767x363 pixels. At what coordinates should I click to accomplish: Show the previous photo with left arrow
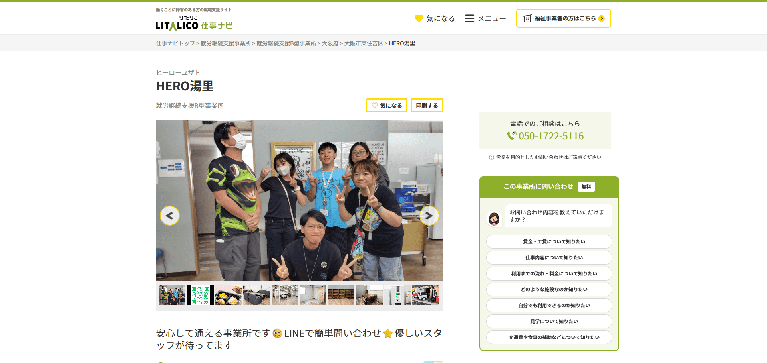[170, 215]
